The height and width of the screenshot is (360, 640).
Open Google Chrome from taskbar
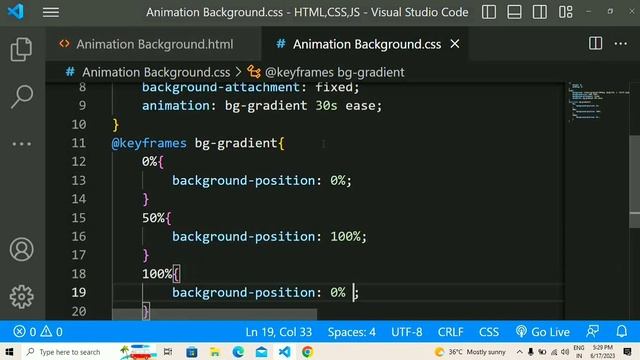pyautogui.click(x=308, y=352)
